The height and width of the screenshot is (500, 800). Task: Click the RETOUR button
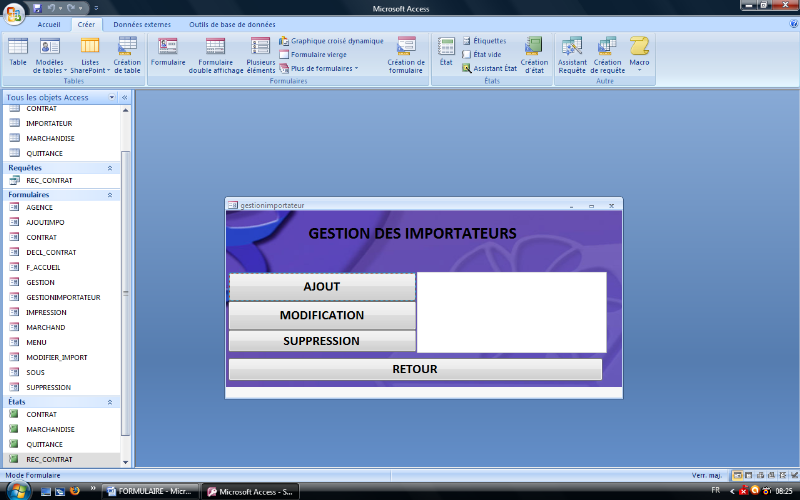[415, 369]
